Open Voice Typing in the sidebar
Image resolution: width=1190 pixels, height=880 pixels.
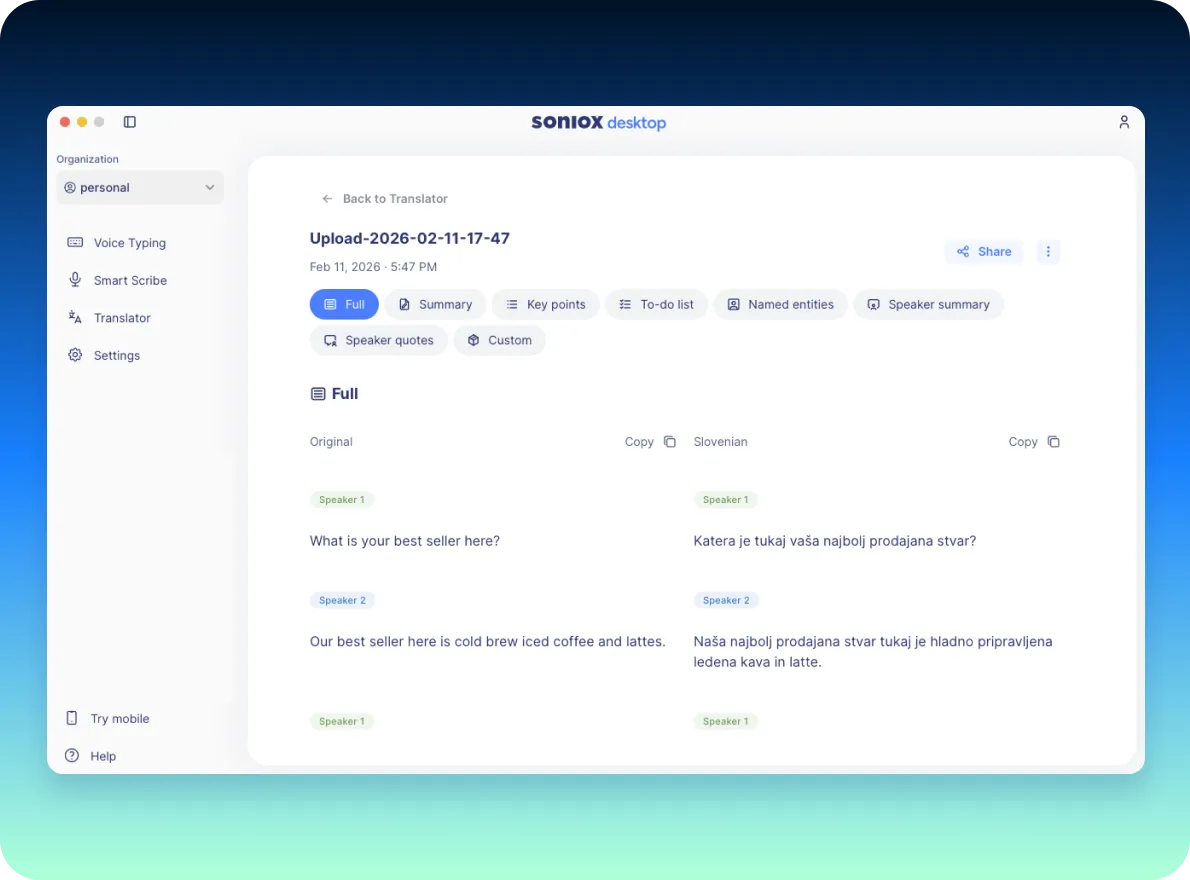[129, 243]
